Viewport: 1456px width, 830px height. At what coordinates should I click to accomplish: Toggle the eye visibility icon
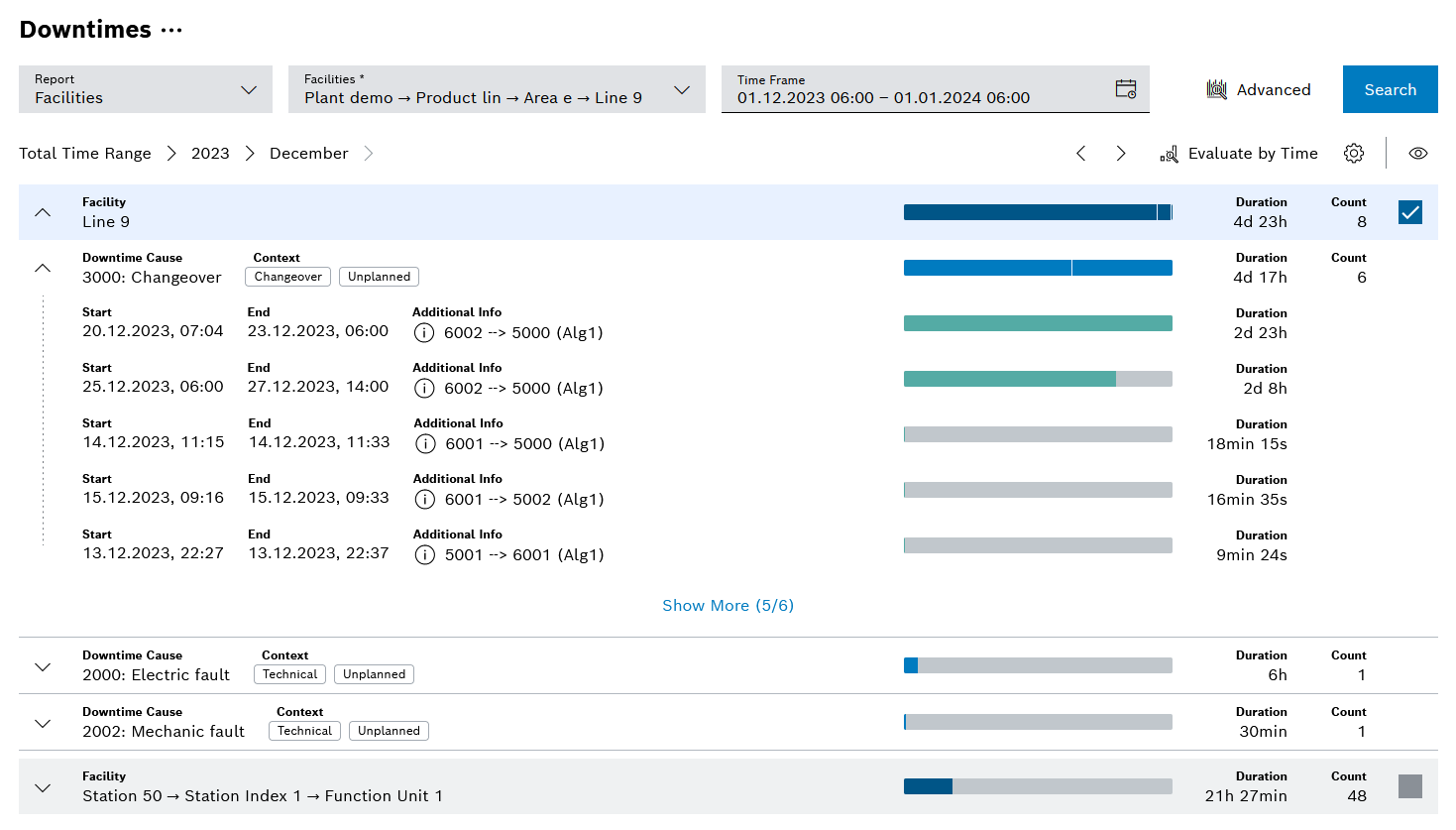pos(1417,153)
